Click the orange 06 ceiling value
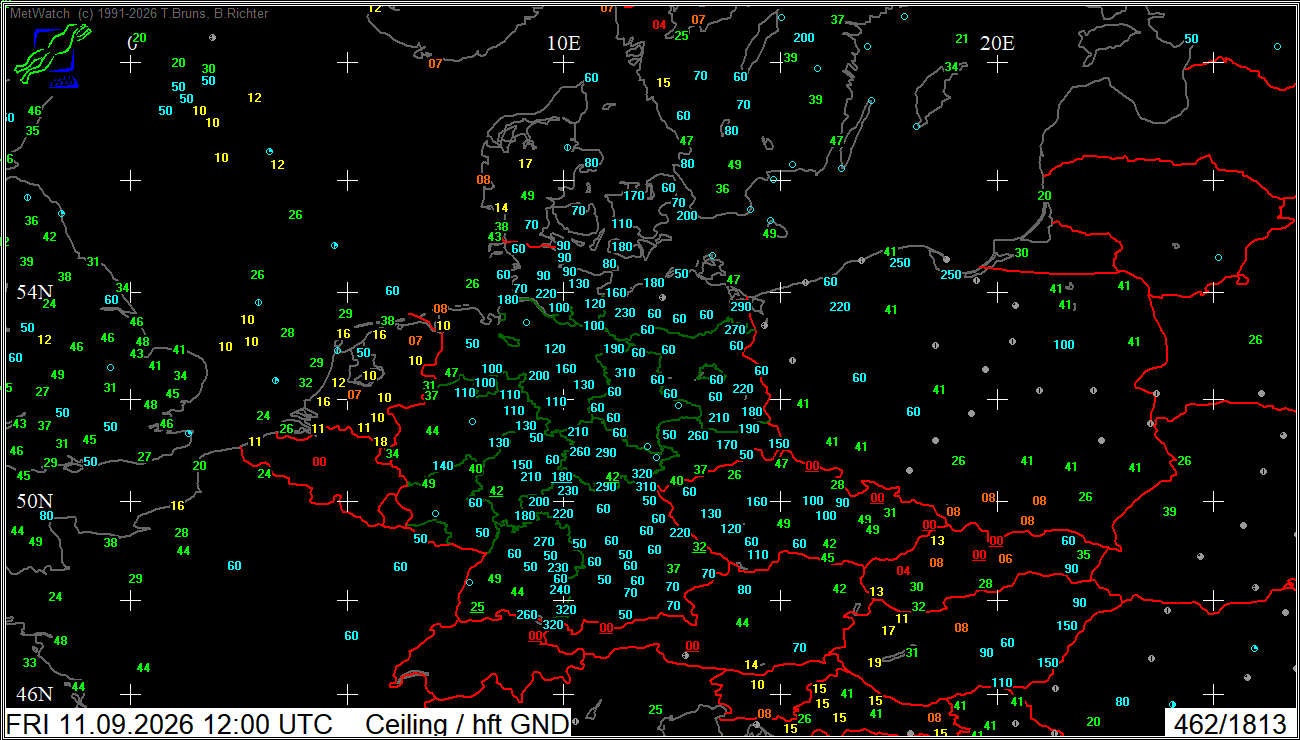This screenshot has width=1300, height=740. click(1005, 559)
